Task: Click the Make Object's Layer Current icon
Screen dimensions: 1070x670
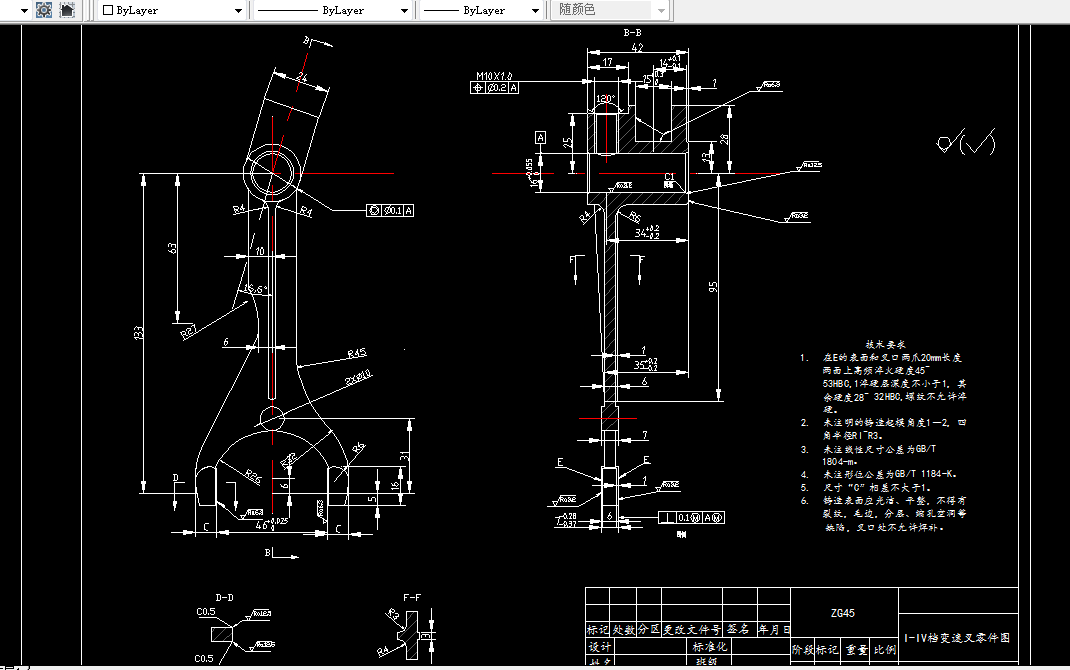Action: [67, 10]
